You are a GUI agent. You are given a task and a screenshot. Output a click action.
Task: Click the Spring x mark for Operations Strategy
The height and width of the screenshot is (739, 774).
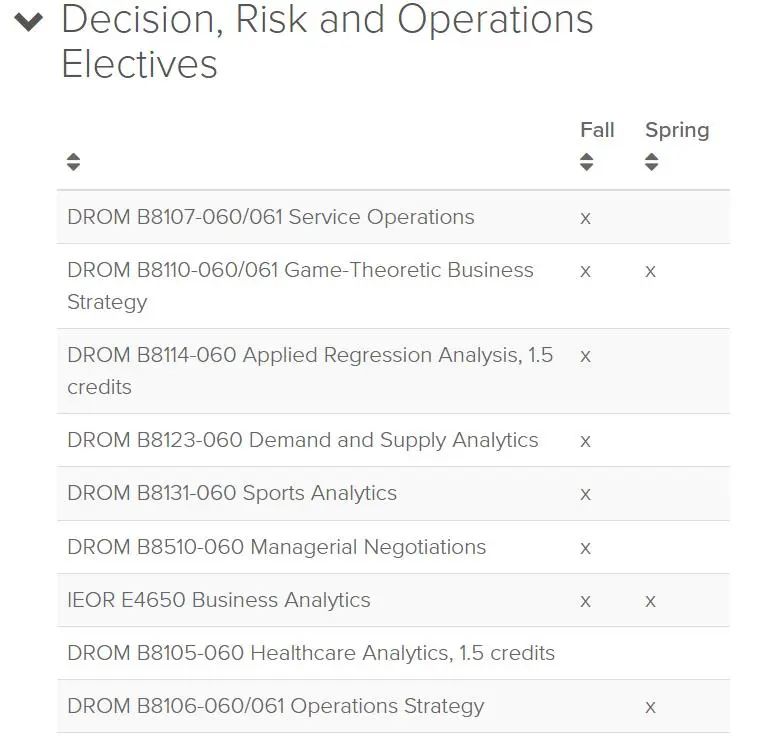tap(651, 707)
